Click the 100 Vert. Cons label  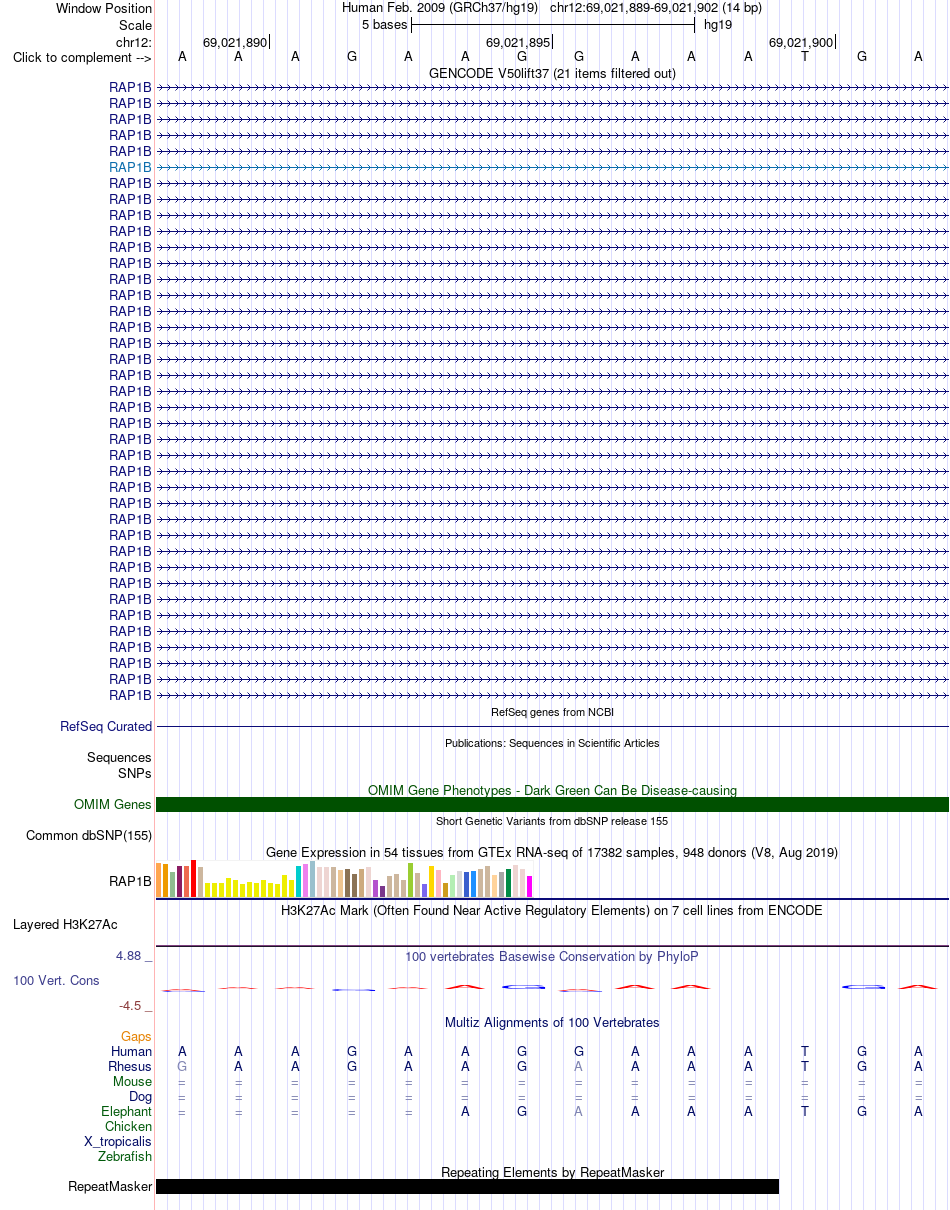click(x=56, y=980)
